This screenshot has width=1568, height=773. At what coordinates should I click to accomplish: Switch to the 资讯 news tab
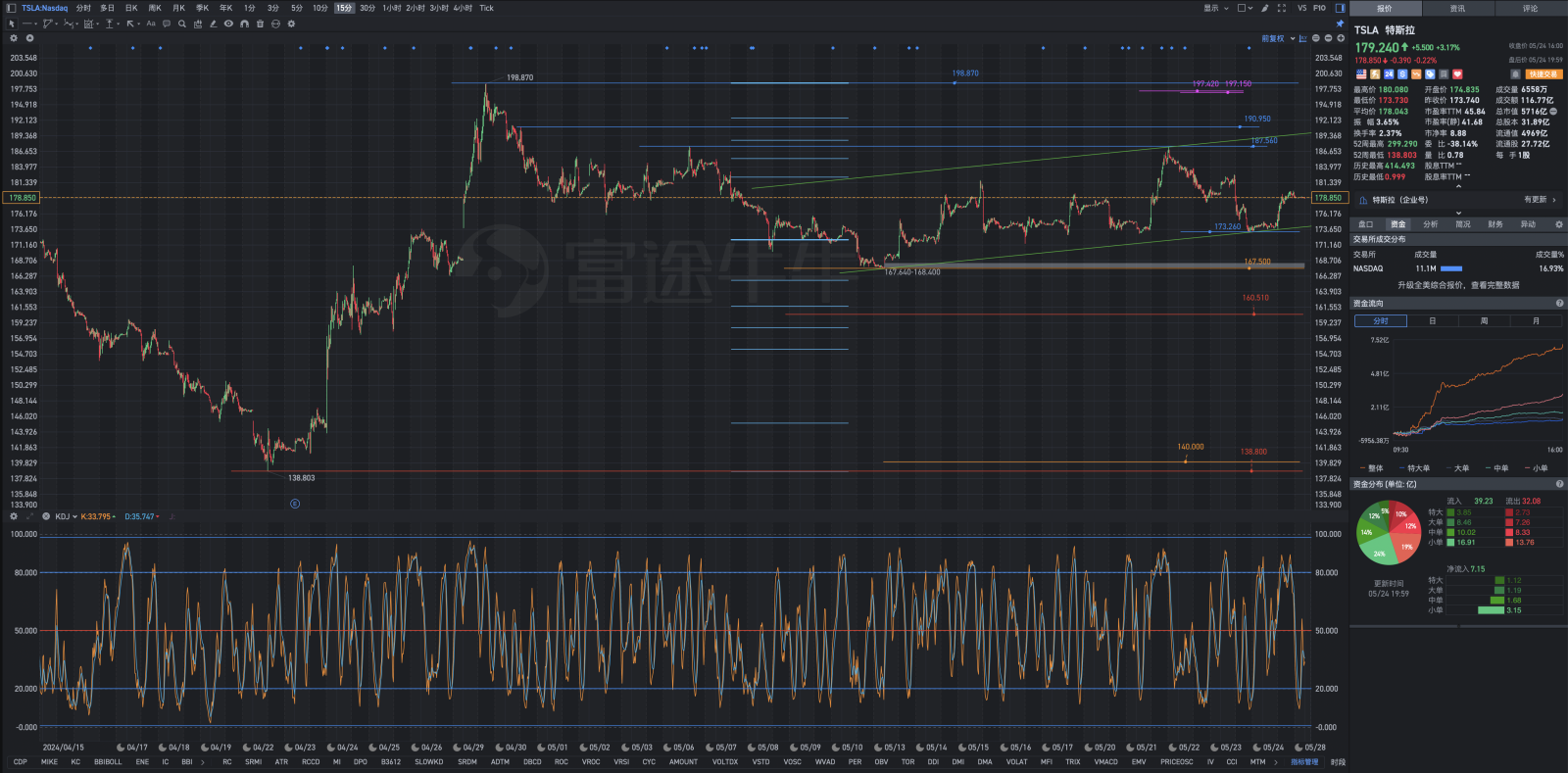(x=1457, y=8)
